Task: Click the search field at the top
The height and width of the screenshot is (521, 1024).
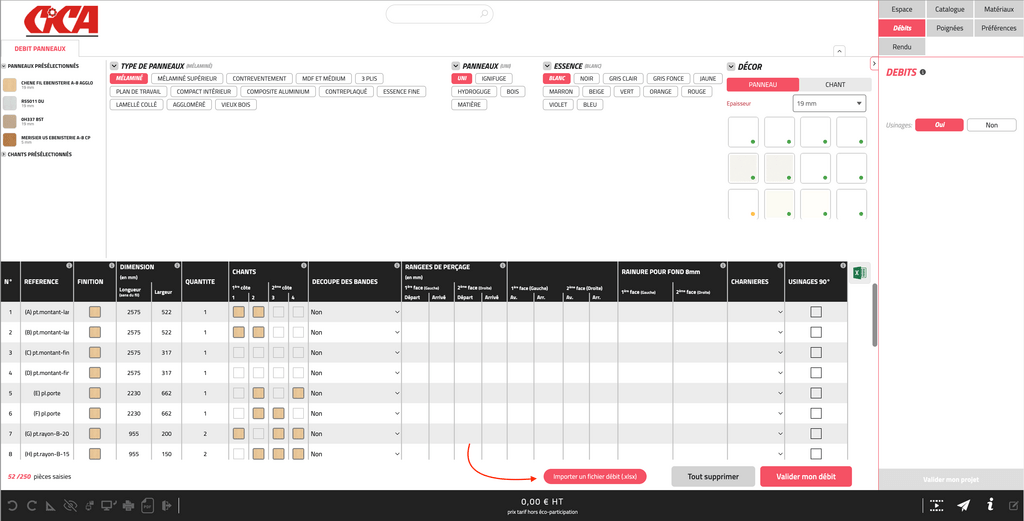Action: 439,14
